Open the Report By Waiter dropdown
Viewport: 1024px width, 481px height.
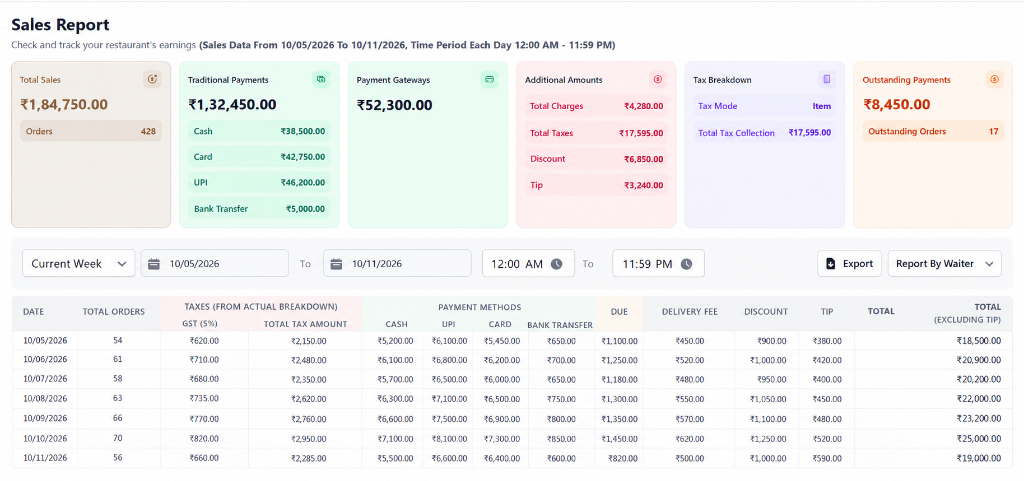[x=944, y=264]
